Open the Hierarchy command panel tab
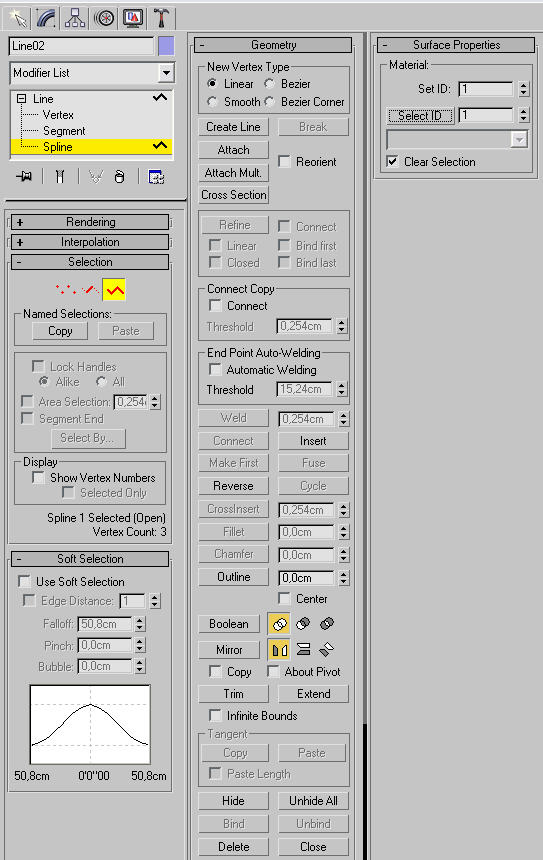543x860 pixels. coord(75,18)
